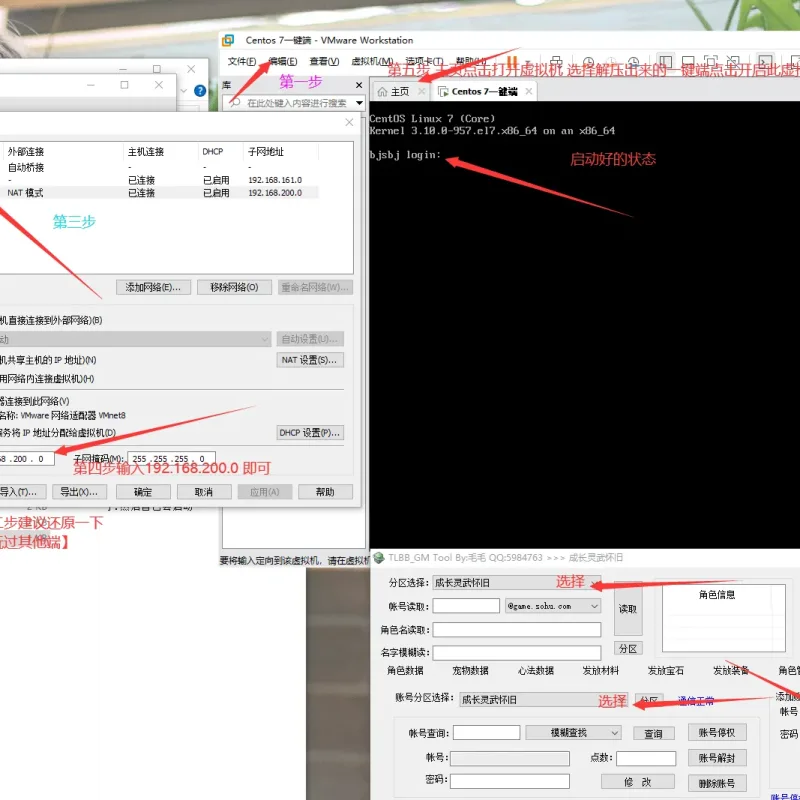
Task: Open the arrow next to the pause icon
Action: coord(528,63)
